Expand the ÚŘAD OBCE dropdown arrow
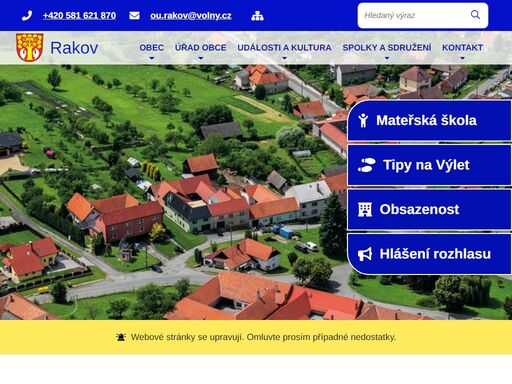Viewport: 512px width, 384px height. [x=201, y=58]
